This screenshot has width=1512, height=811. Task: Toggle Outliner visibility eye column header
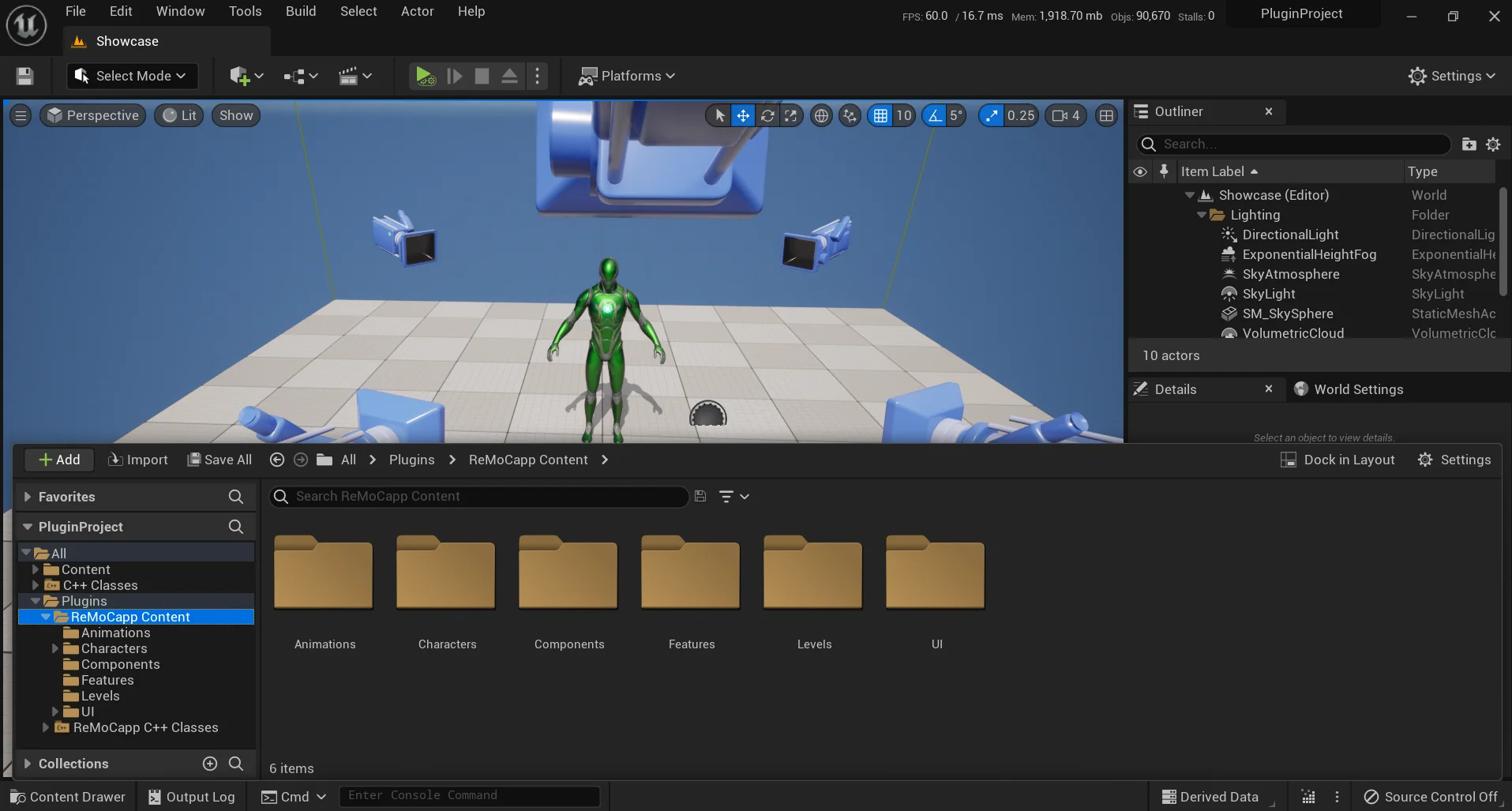1140,171
